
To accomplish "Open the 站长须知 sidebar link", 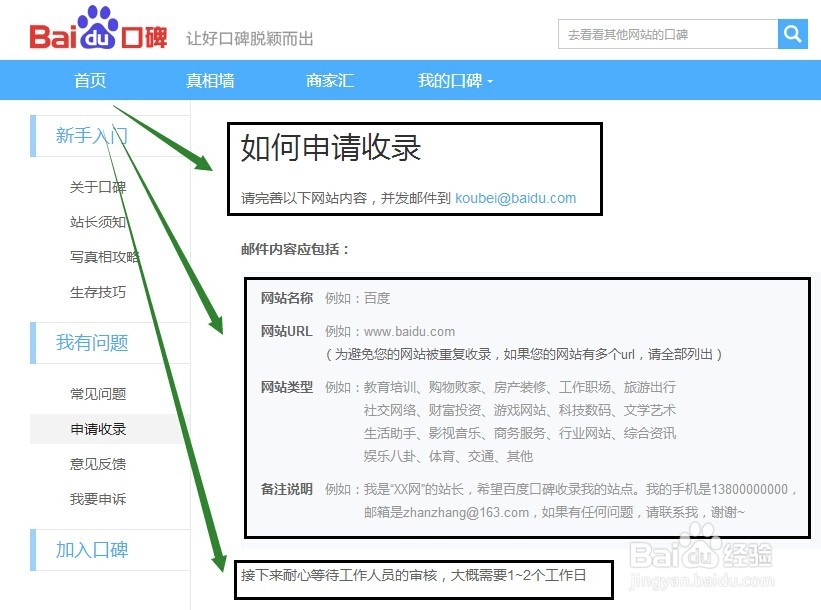I will tap(98, 222).
